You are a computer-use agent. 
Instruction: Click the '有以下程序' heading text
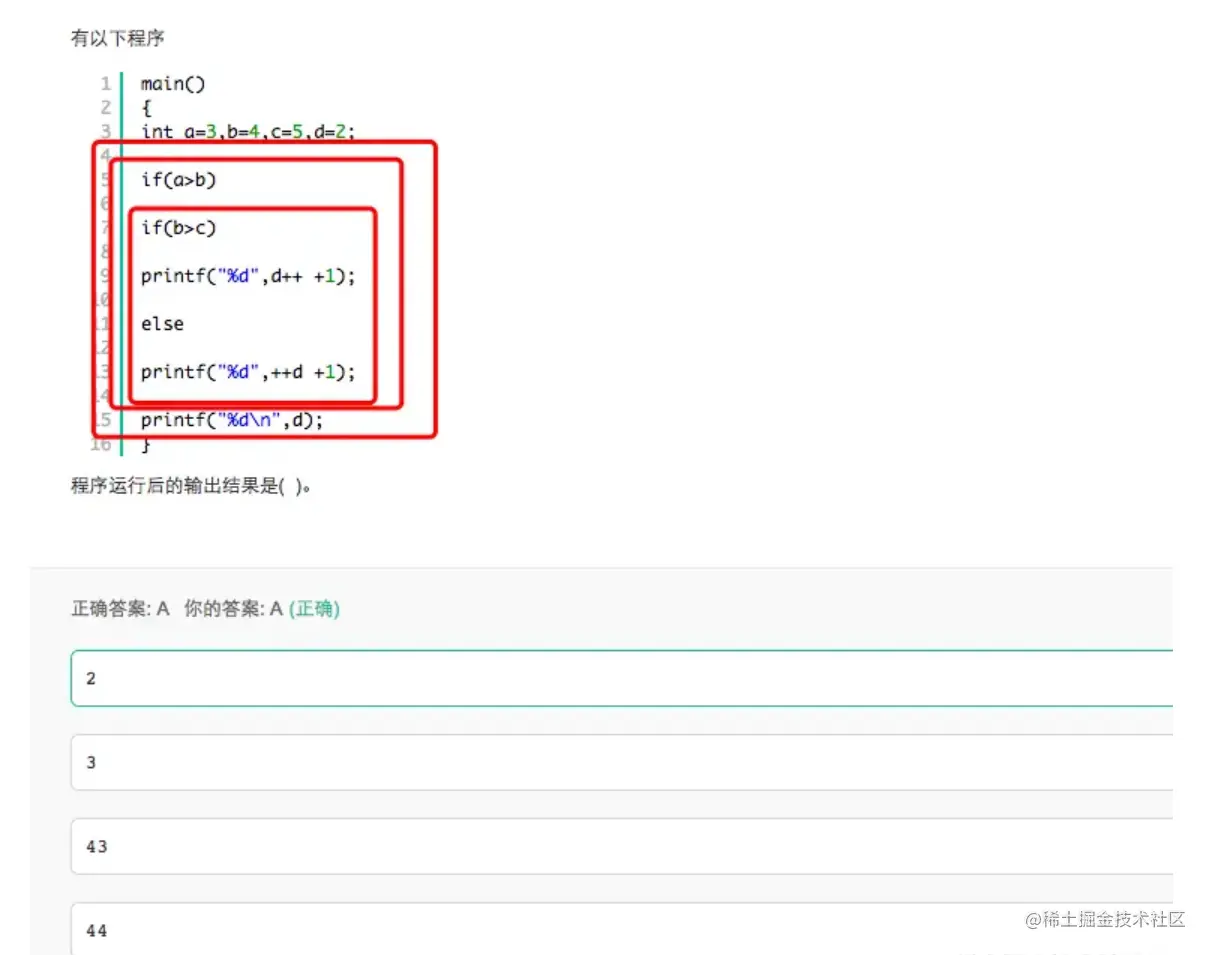tap(117, 38)
